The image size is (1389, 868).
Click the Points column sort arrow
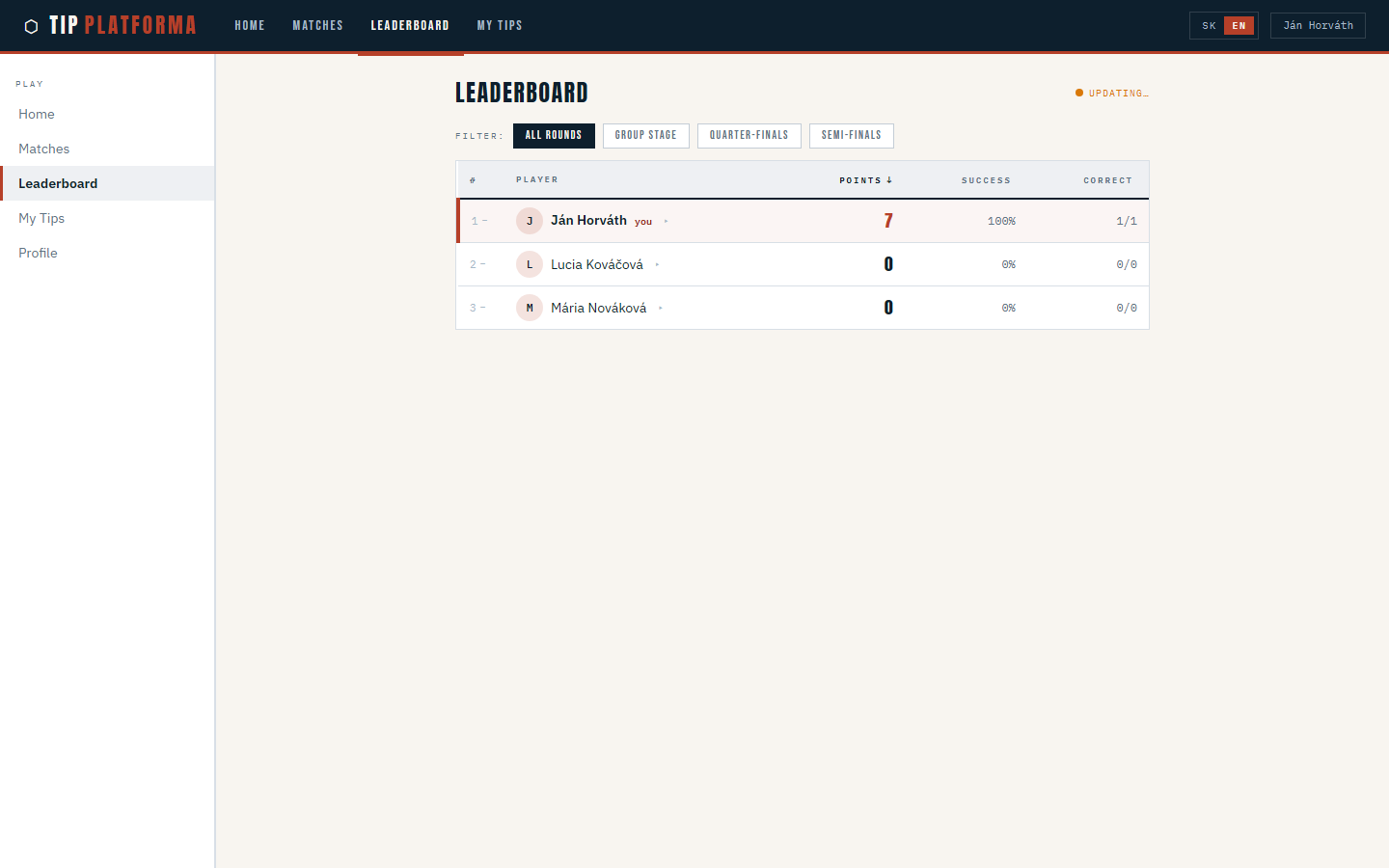[x=889, y=180]
